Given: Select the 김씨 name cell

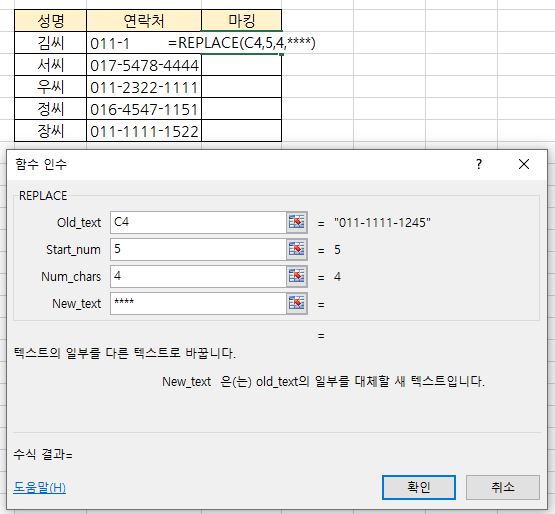Looking at the screenshot, I should click(51, 43).
